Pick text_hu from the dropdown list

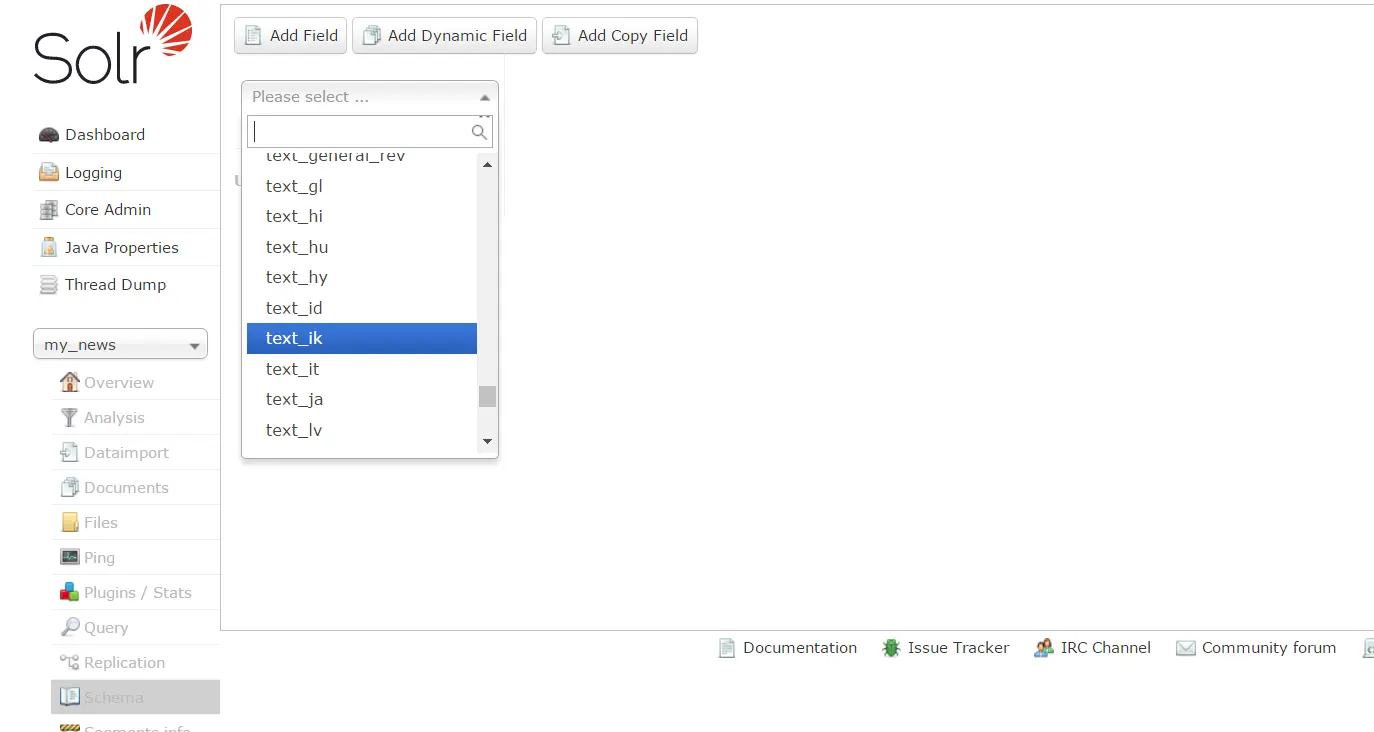coord(362,247)
